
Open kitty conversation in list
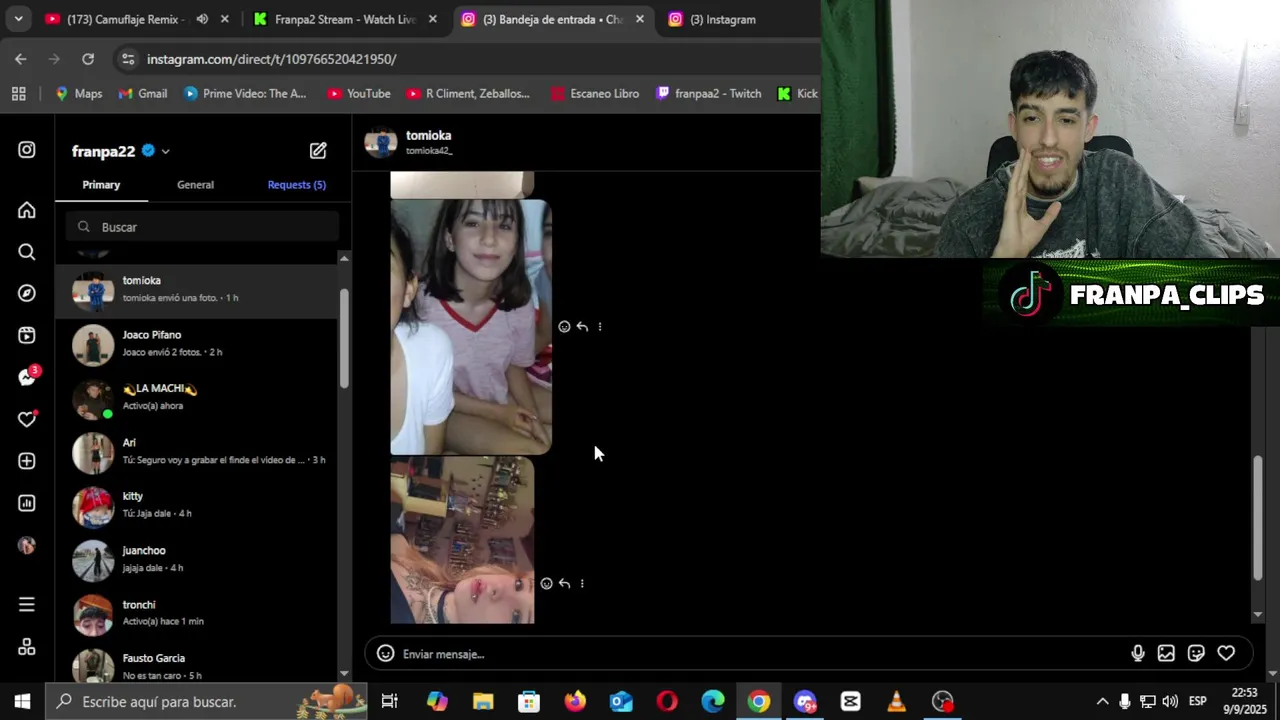(x=197, y=507)
